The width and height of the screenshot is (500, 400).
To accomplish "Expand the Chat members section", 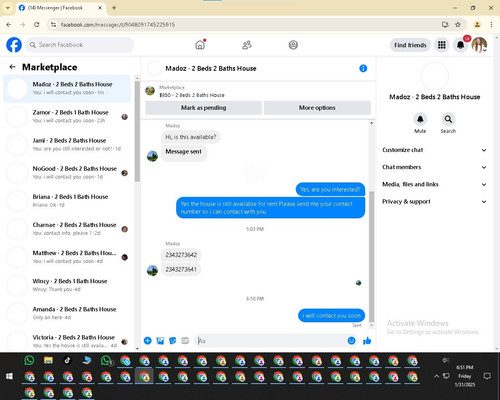I will [x=434, y=167].
